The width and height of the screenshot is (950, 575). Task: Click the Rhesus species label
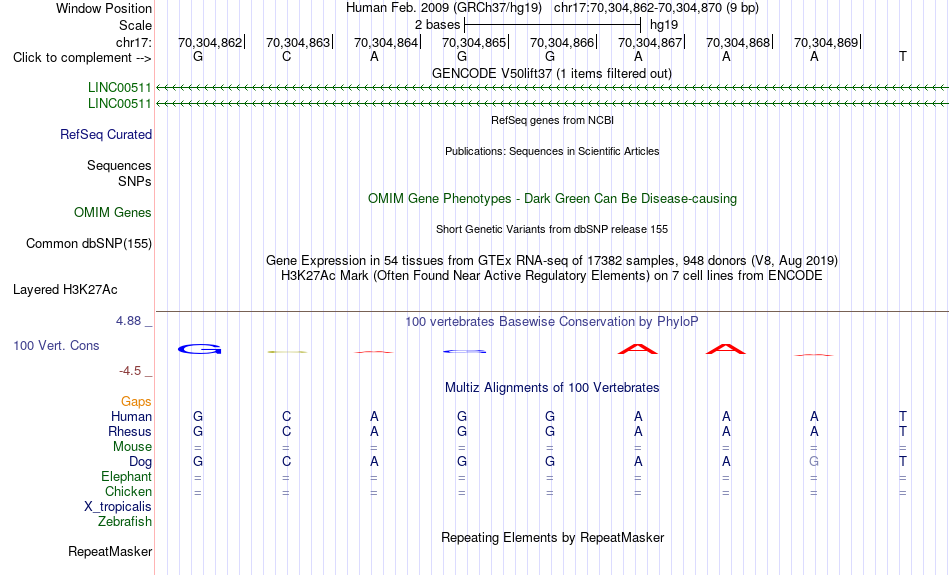(130, 431)
